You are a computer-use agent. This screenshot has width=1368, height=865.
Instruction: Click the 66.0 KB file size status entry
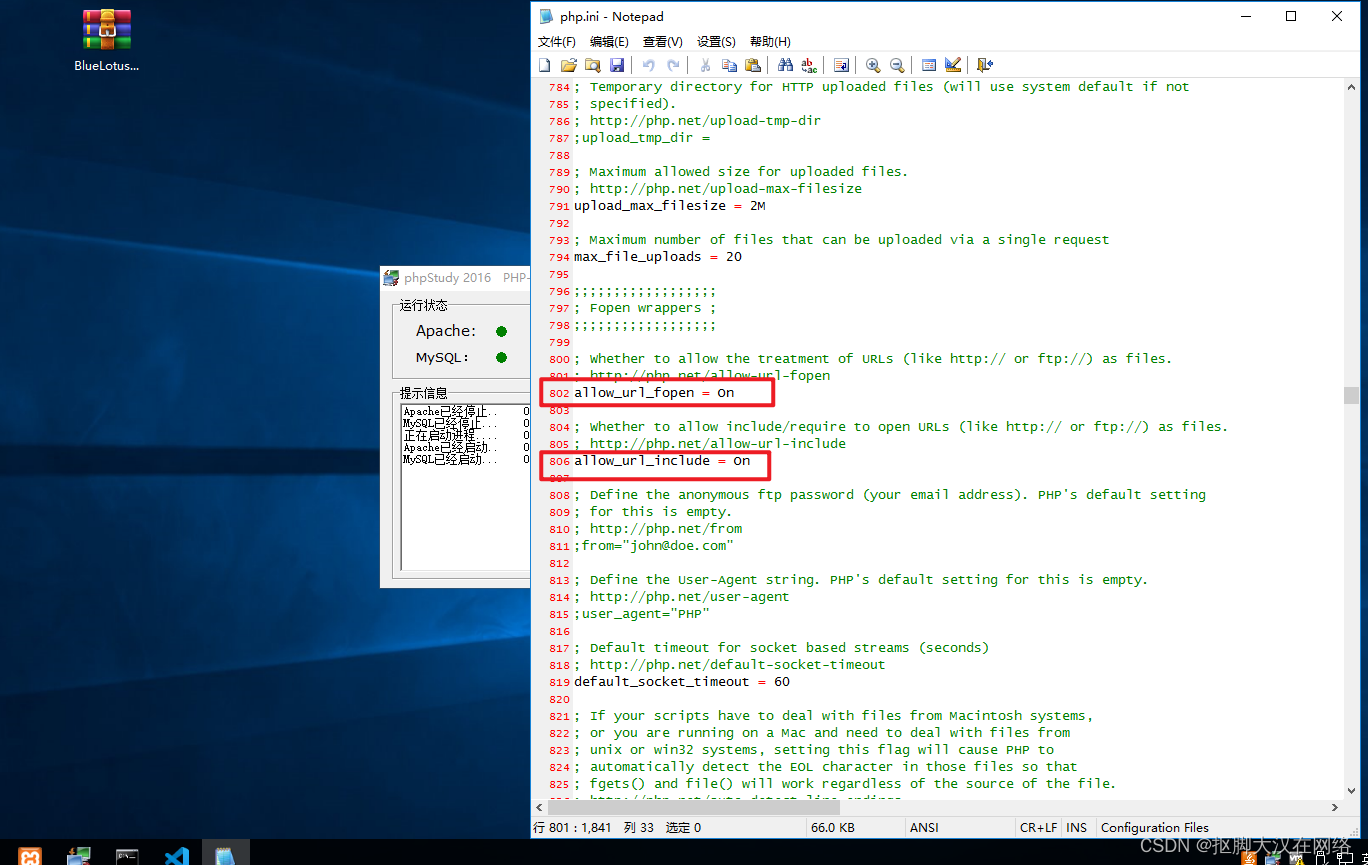(832, 828)
